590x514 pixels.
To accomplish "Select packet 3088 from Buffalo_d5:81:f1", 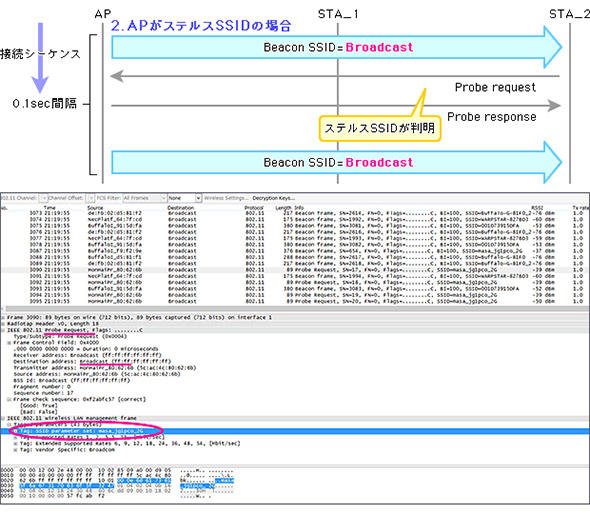I will 295,257.
